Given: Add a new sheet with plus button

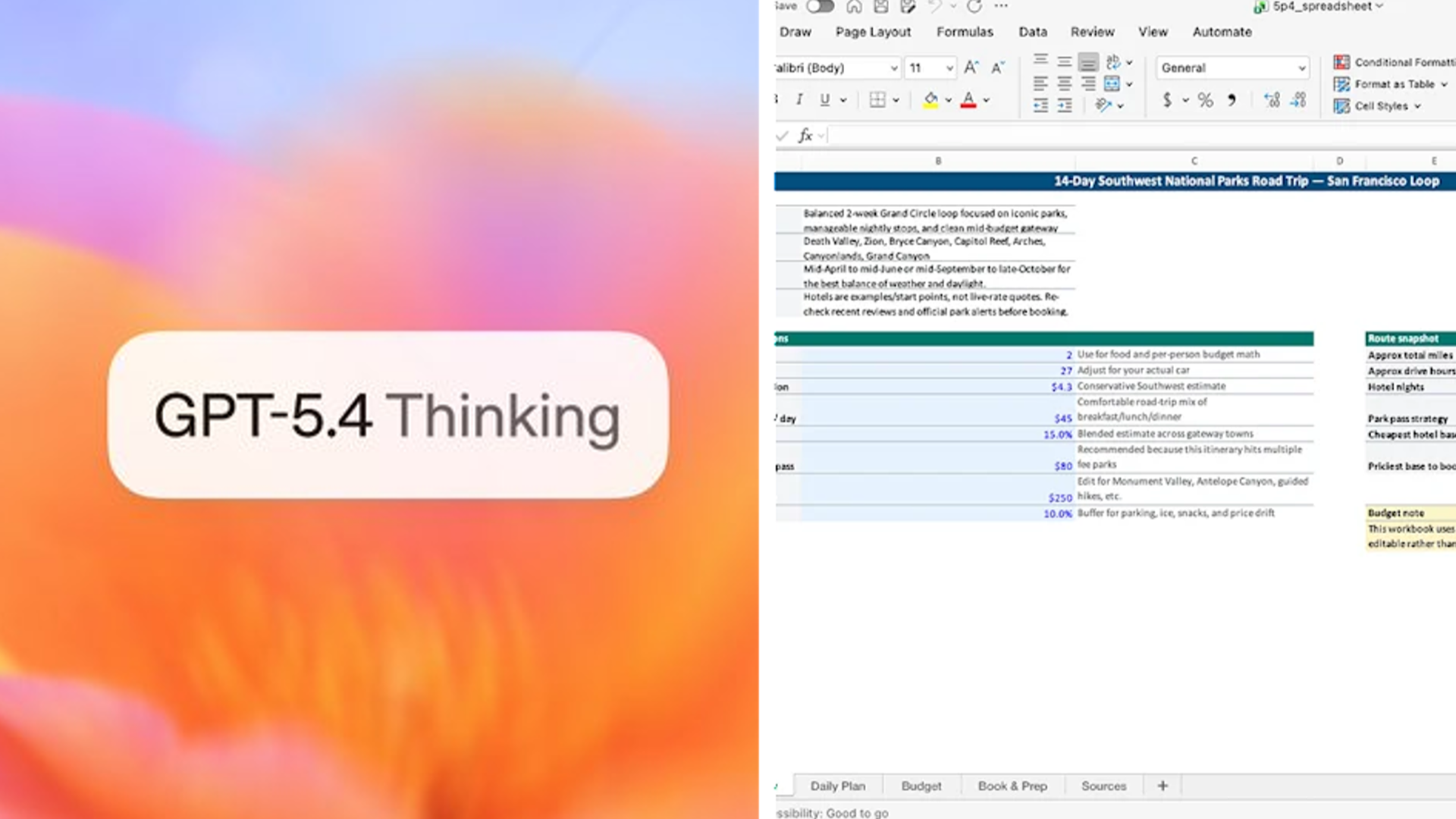Looking at the screenshot, I should pyautogui.click(x=1163, y=786).
